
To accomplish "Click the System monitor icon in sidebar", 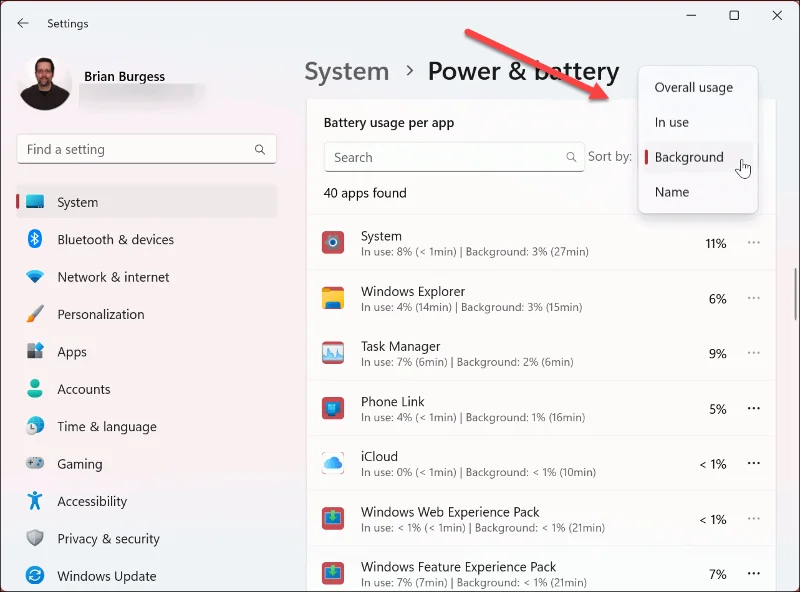I will 35,202.
